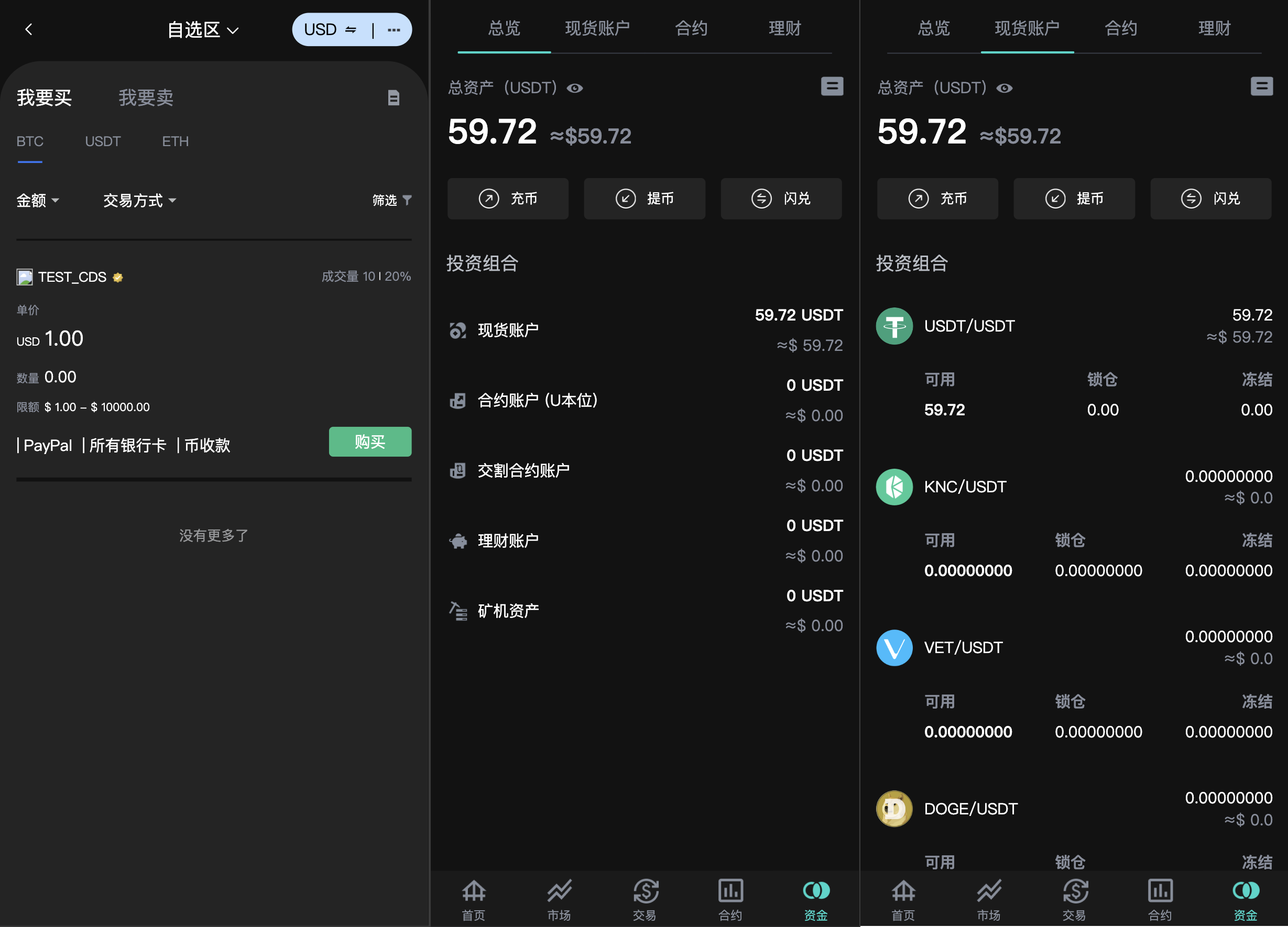Screen dimensions: 1288x927
Task: Toggle total asset visibility eye, middle panel
Action: [x=575, y=88]
